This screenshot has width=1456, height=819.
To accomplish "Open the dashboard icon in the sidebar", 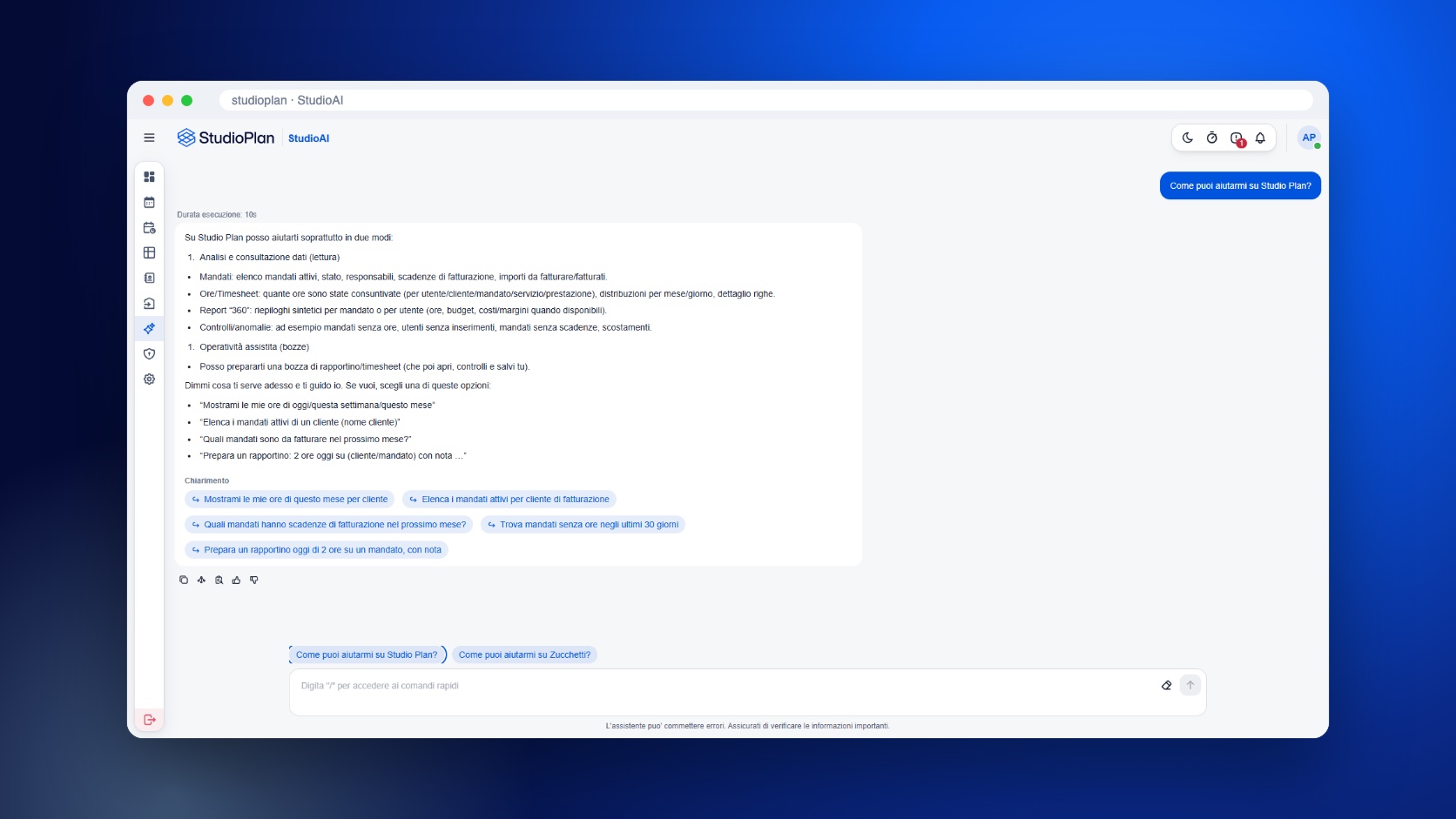I will tap(149, 177).
